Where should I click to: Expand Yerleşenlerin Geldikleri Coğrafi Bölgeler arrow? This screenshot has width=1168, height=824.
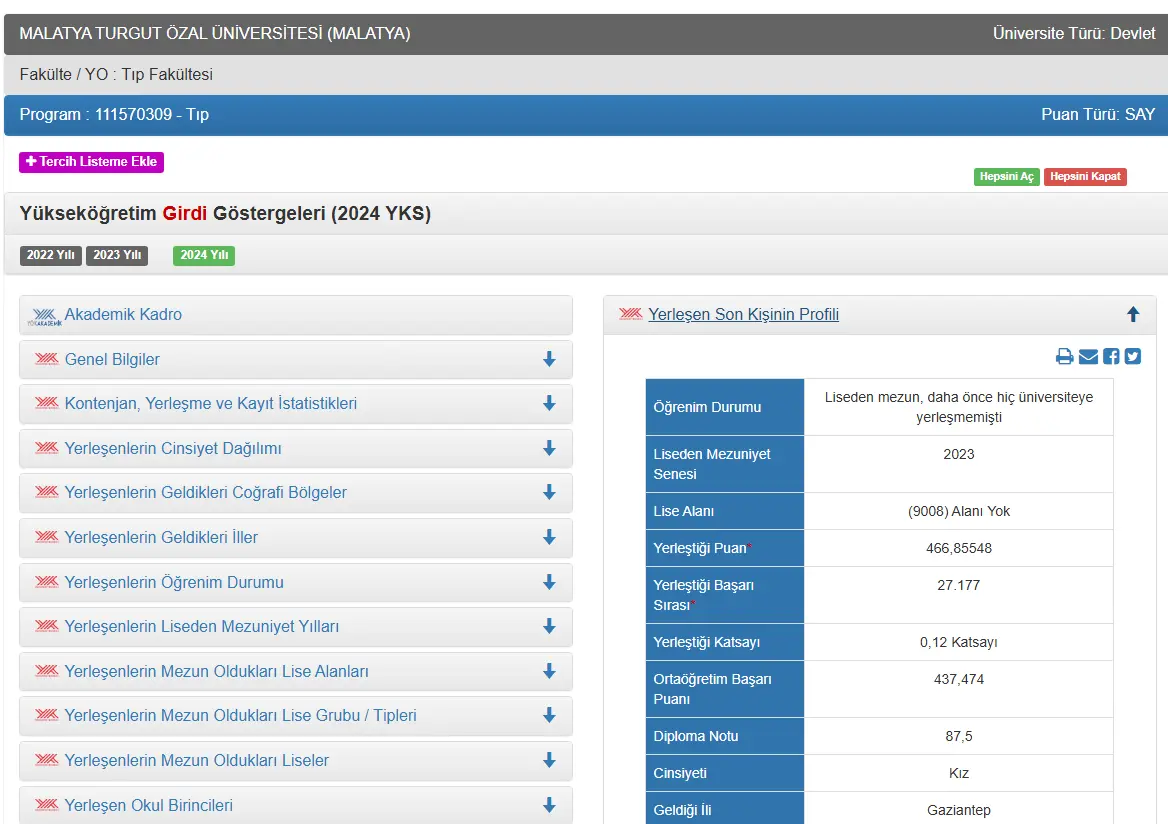[549, 492]
